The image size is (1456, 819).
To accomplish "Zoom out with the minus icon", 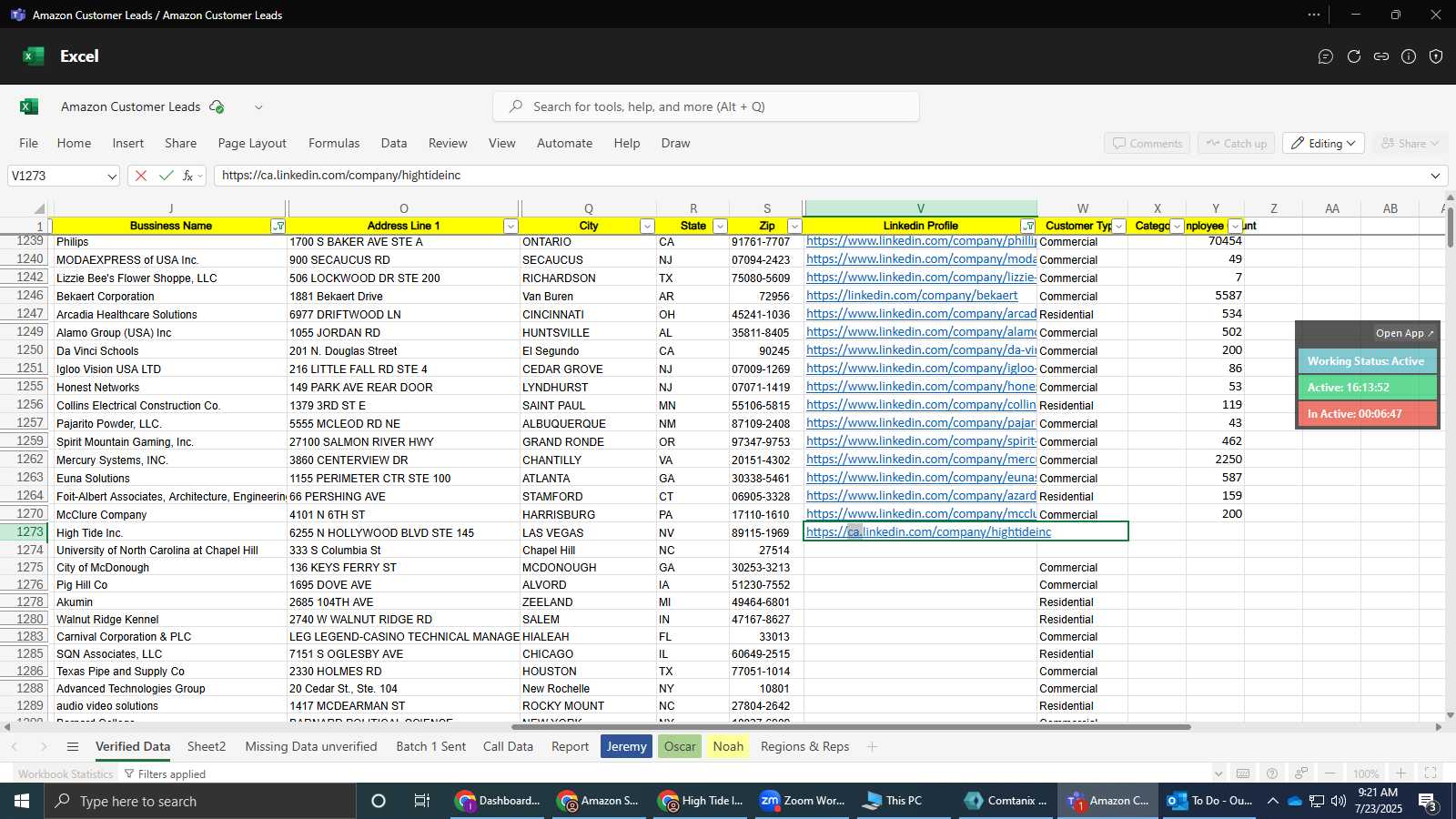I will [x=1330, y=773].
